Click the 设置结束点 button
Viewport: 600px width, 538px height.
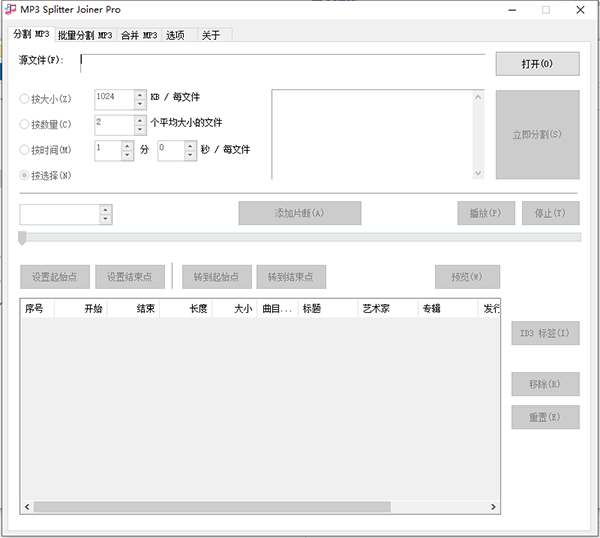[130, 277]
